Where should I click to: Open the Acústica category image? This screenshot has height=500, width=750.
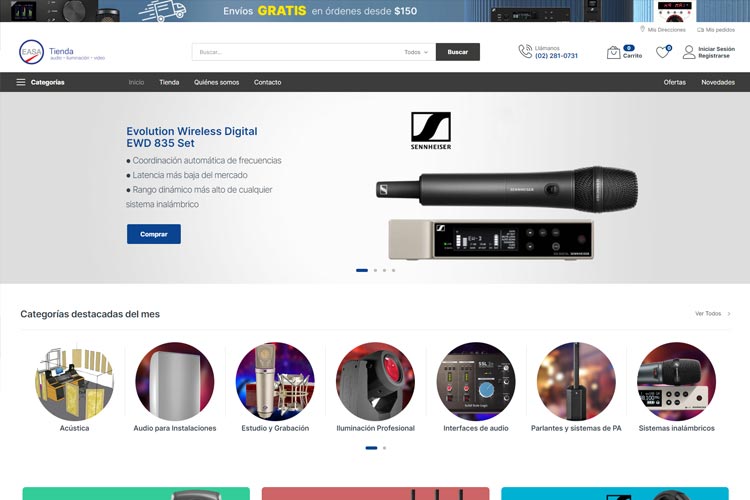click(75, 381)
